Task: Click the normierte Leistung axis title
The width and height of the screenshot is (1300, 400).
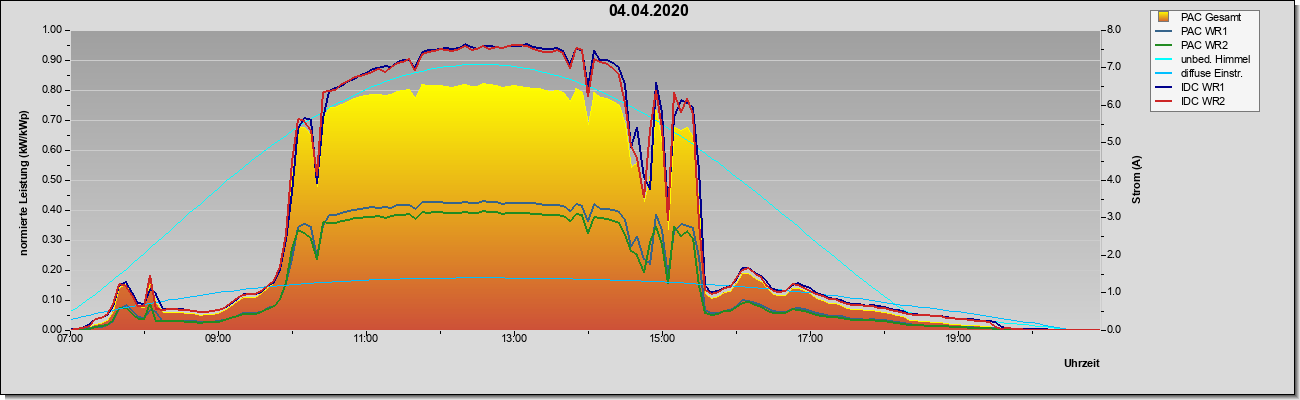Action: pos(22,180)
